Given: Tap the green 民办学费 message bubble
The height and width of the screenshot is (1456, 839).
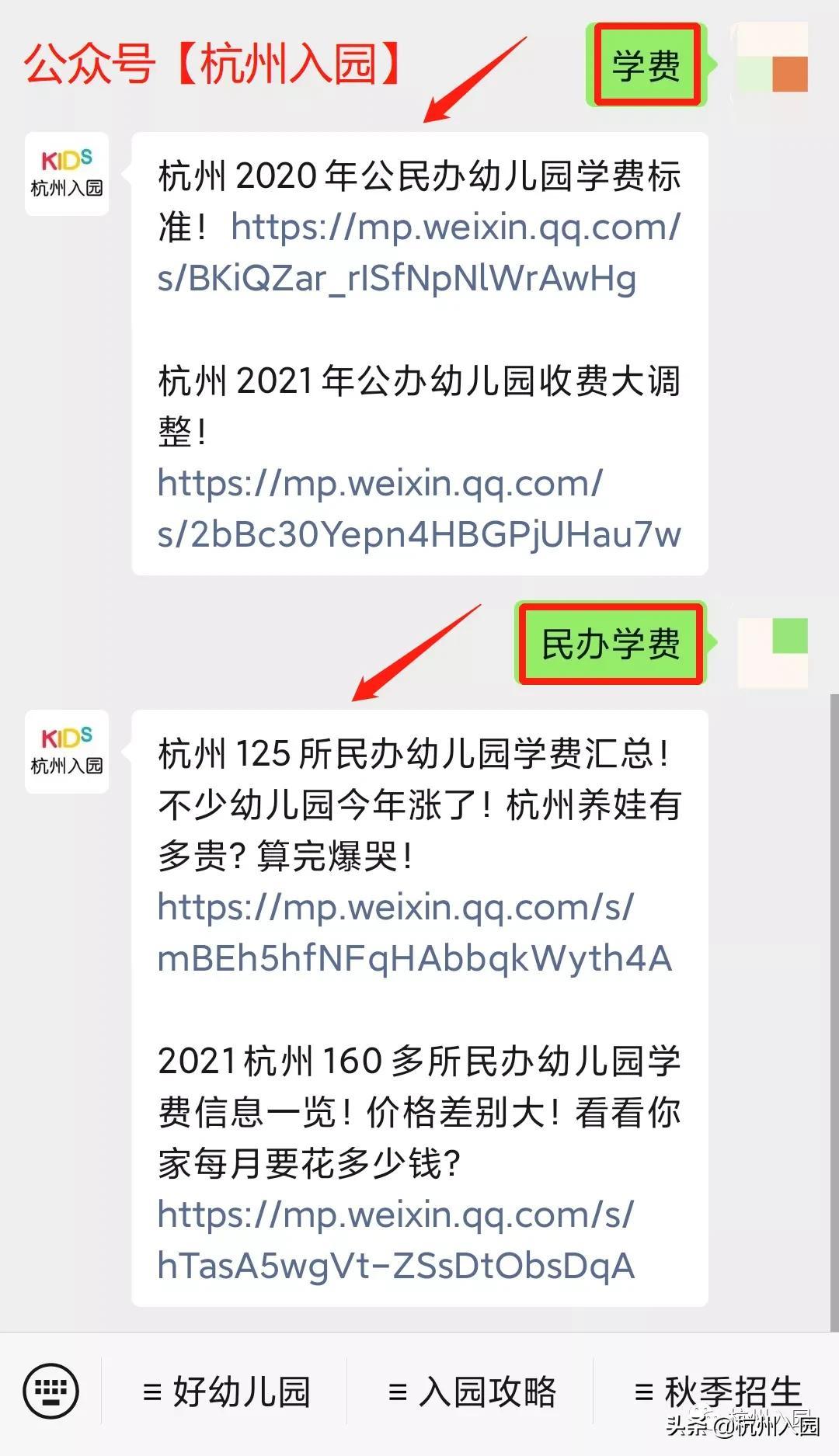Looking at the screenshot, I should point(611,643).
